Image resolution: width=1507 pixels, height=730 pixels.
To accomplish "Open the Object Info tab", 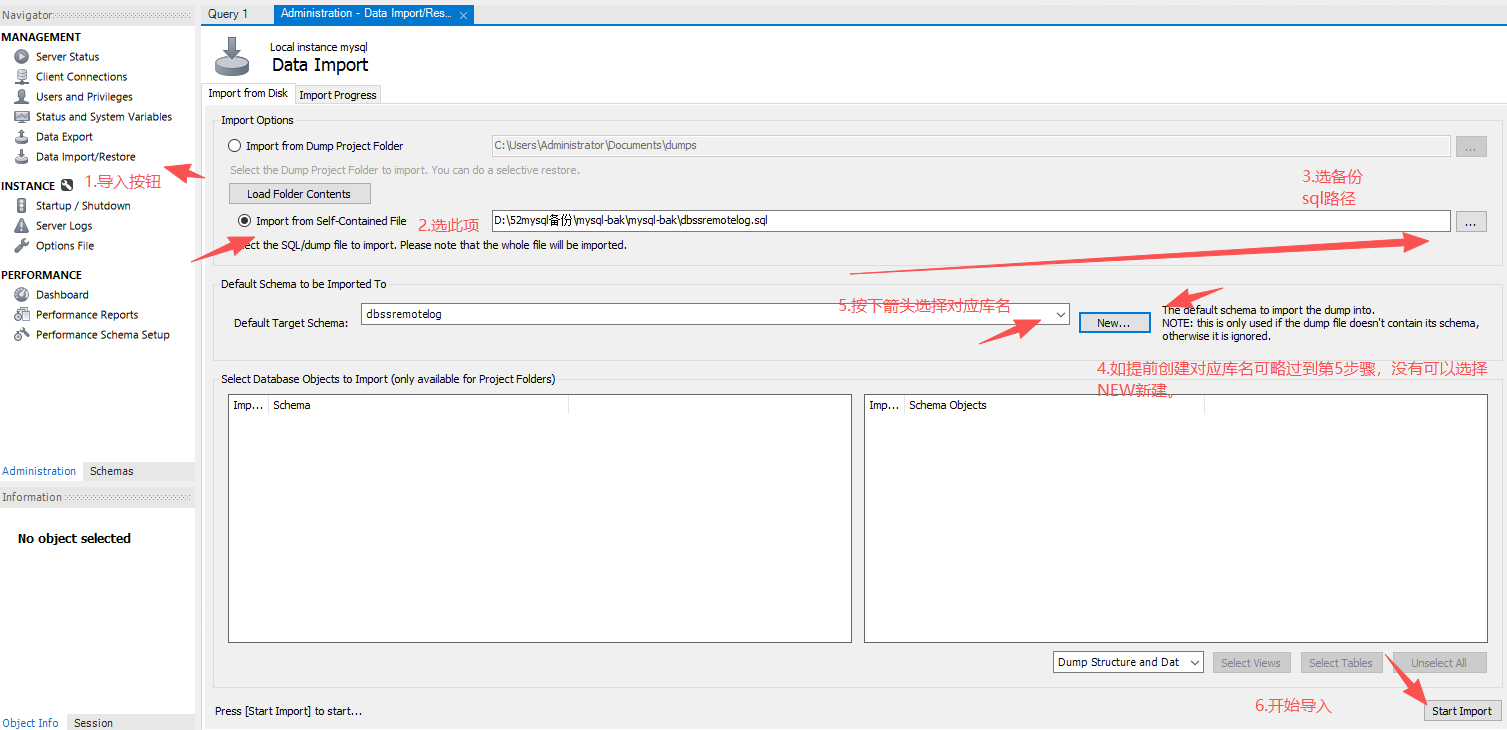I will click(30, 723).
